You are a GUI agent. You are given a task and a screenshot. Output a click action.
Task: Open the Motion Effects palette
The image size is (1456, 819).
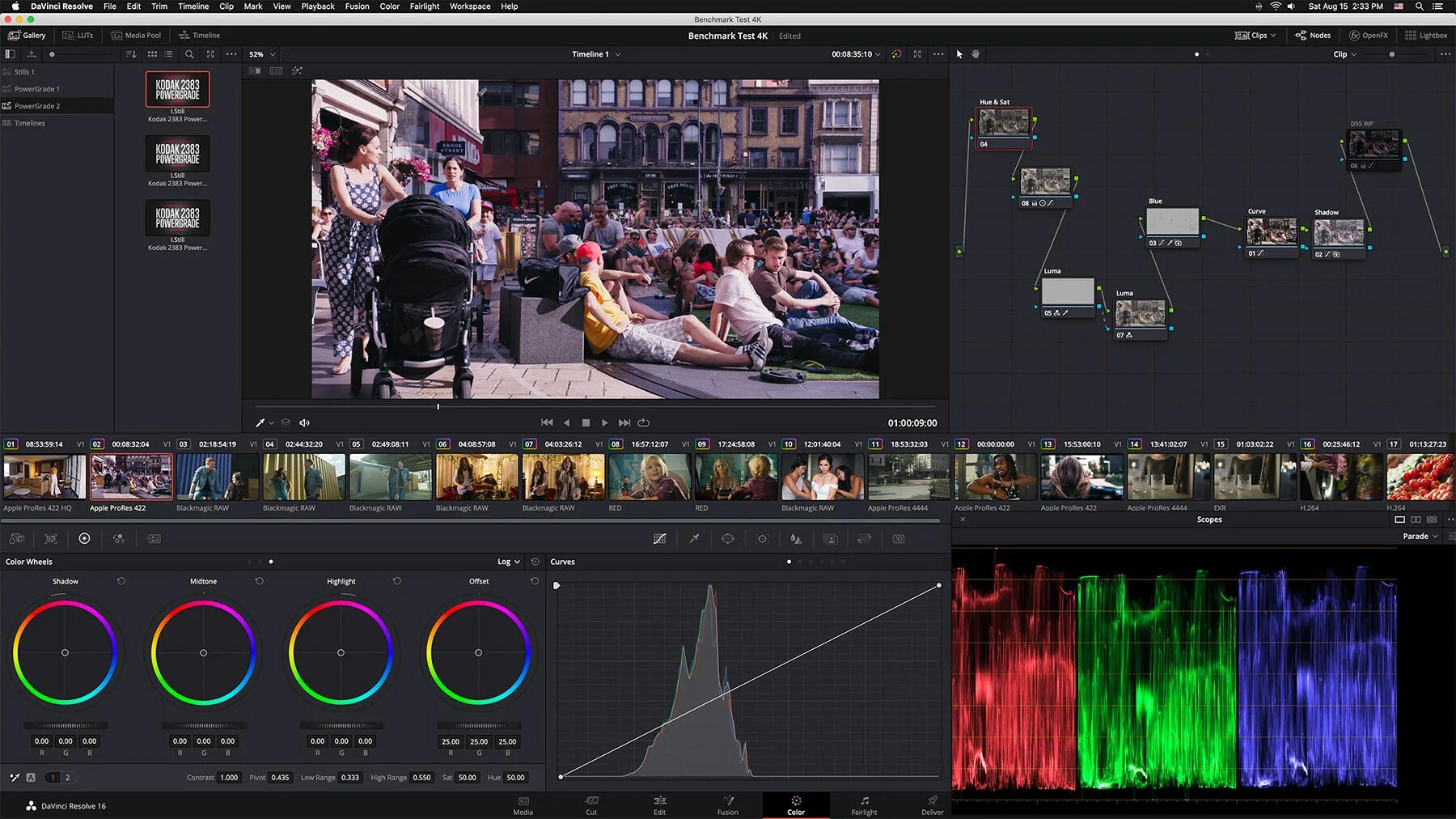coord(154,538)
